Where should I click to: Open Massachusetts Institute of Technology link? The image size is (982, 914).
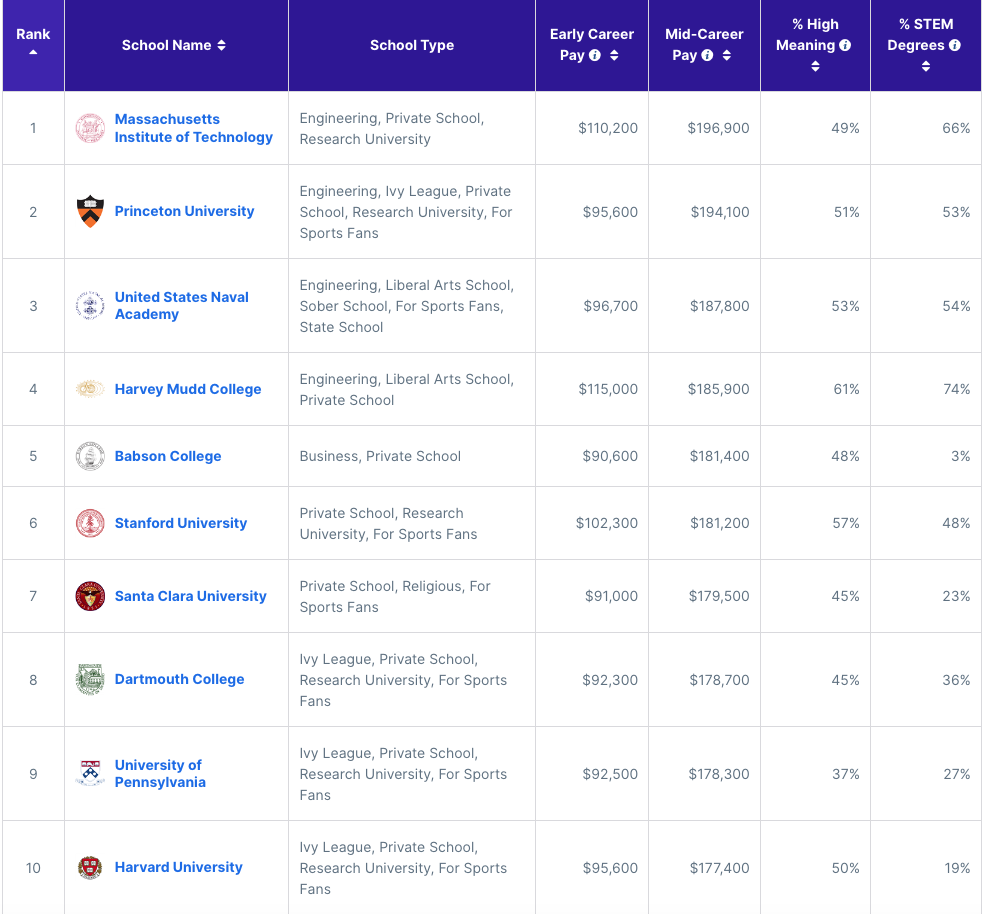pyautogui.click(x=194, y=128)
